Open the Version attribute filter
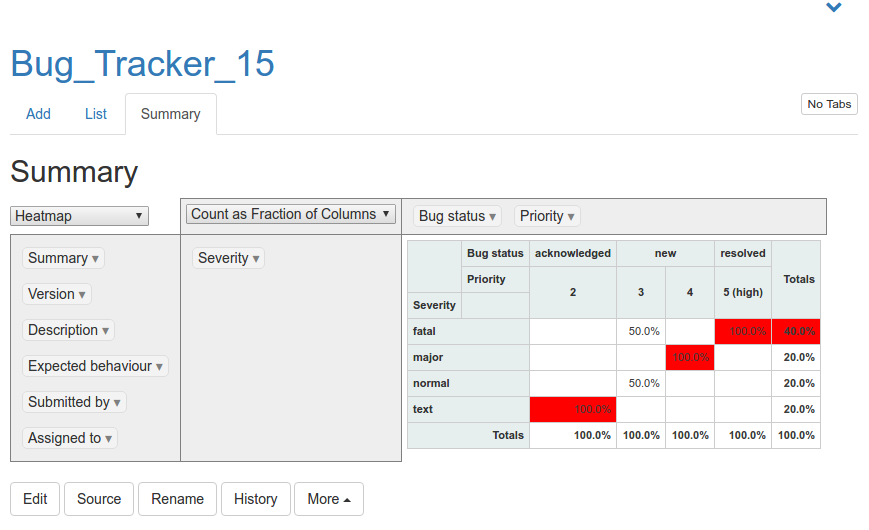Viewport: 869px width, 530px height. 83,295
